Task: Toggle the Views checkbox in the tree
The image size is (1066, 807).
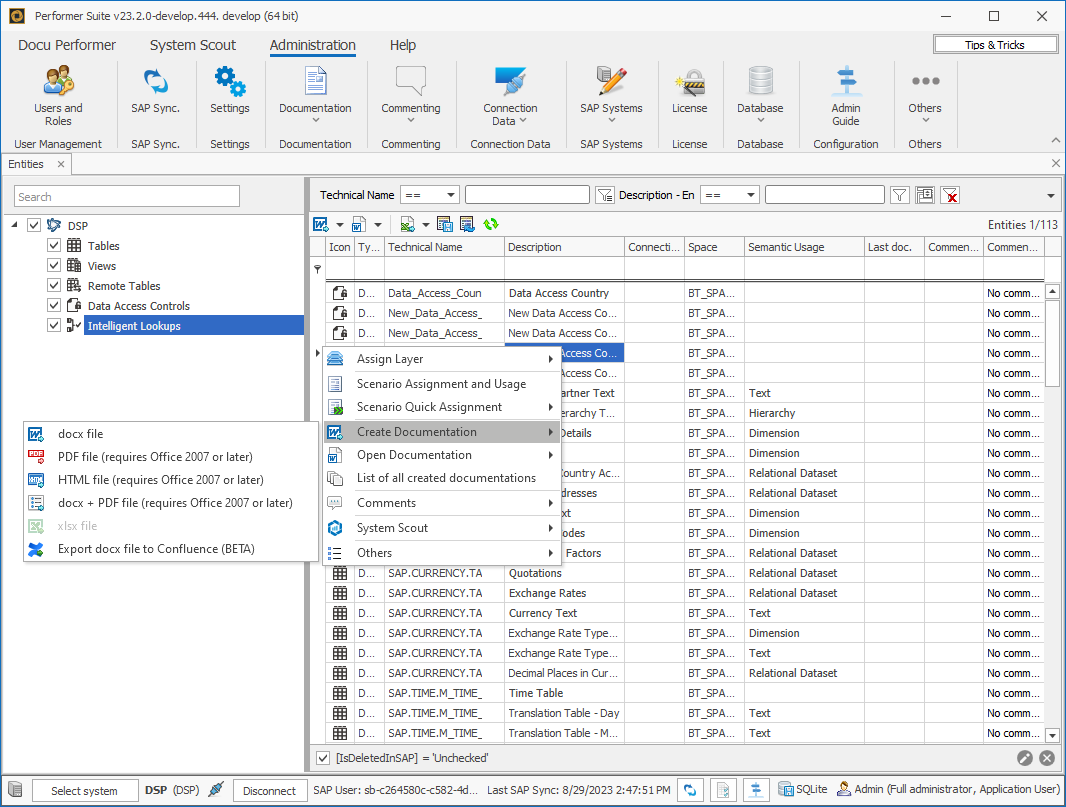Action: coord(54,265)
